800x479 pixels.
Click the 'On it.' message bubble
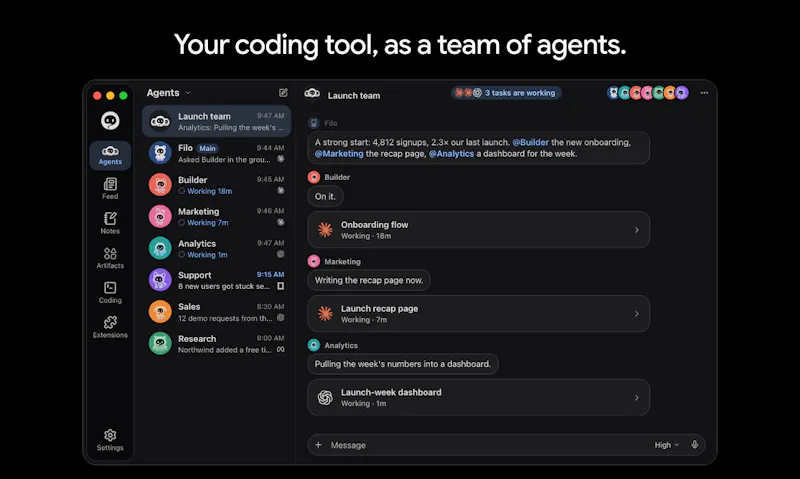[x=325, y=196]
